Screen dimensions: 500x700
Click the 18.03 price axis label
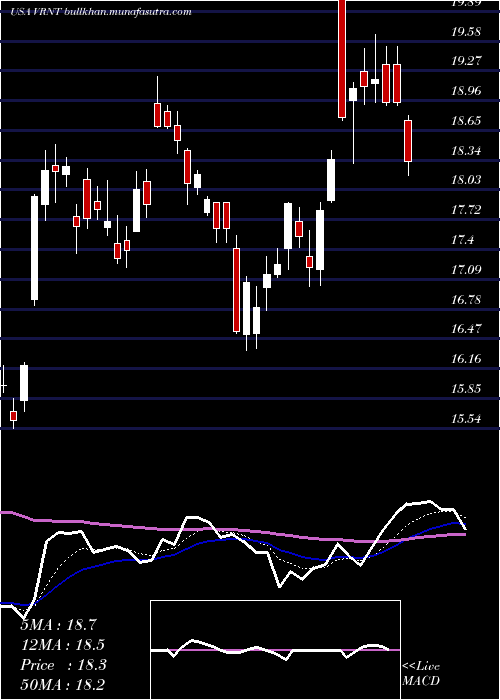click(x=466, y=180)
